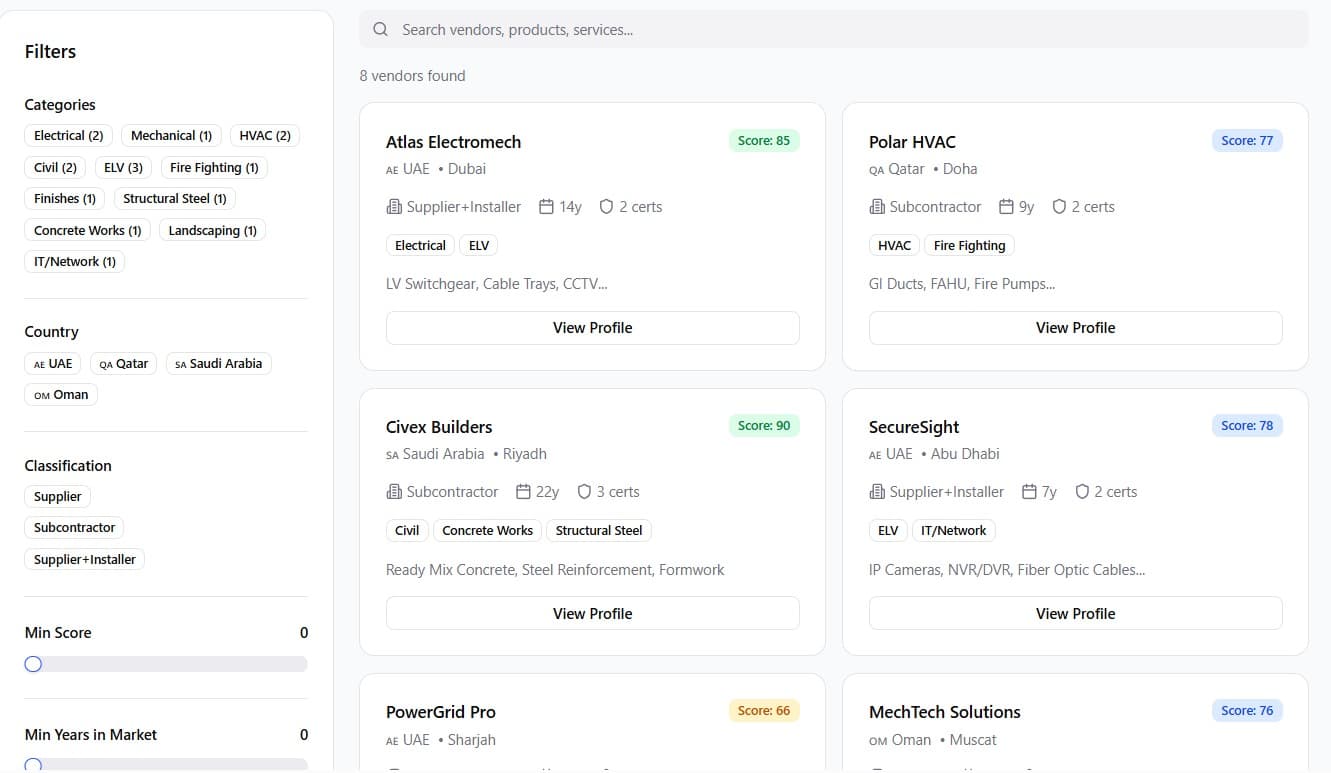Image resolution: width=1331 pixels, height=773 pixels.
Task: Toggle the Civil (2) category filter
Action: (x=55, y=168)
